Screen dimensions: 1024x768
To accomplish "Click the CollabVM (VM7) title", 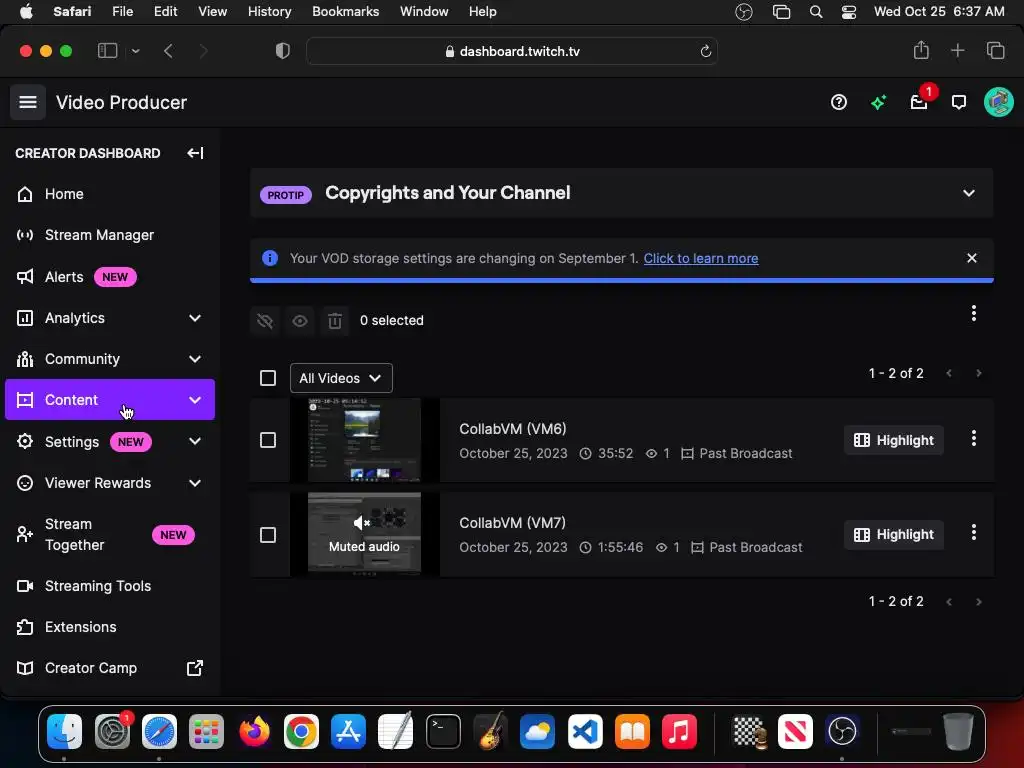I will click(x=513, y=523).
